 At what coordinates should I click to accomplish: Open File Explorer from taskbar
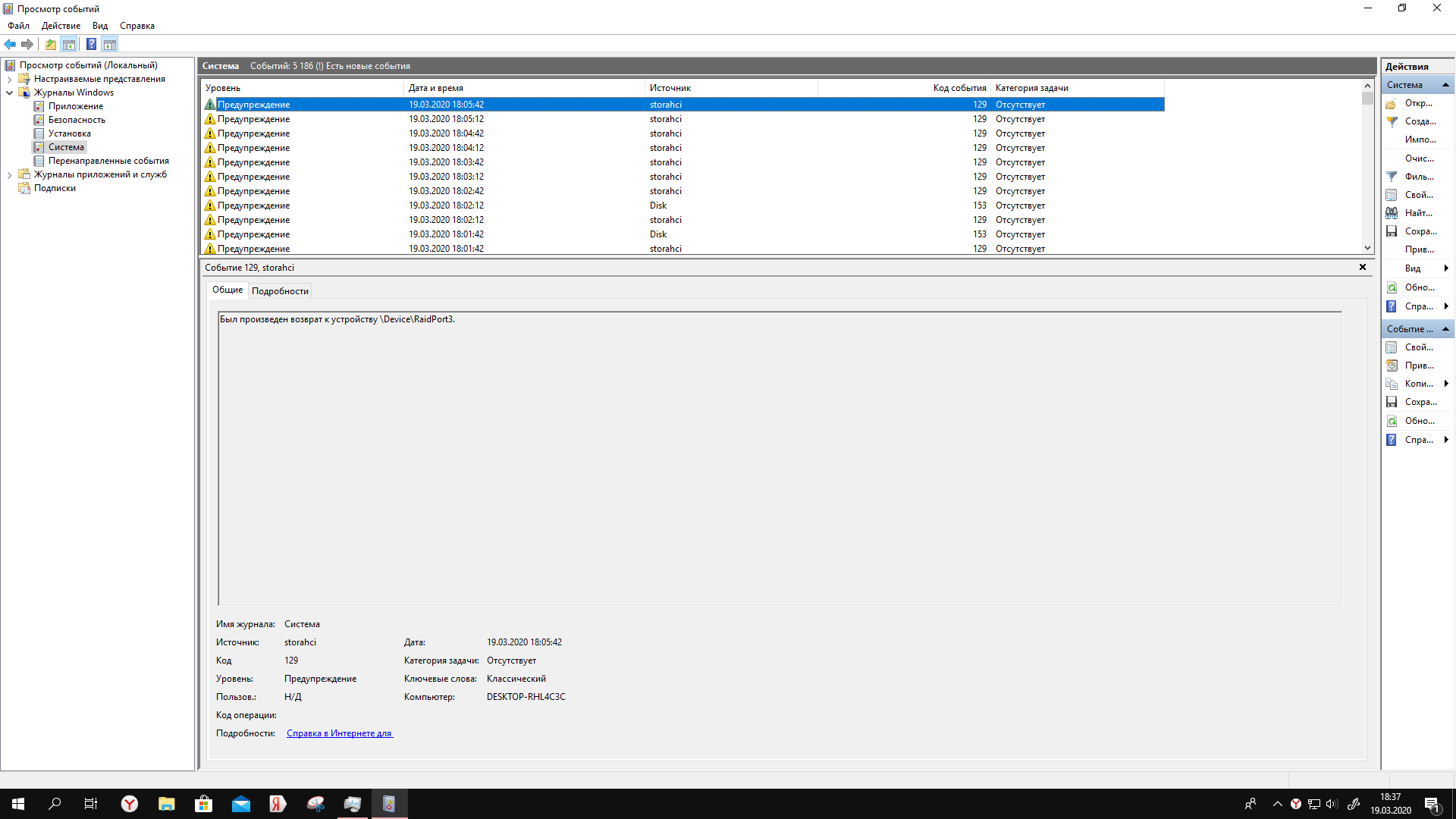(x=166, y=804)
